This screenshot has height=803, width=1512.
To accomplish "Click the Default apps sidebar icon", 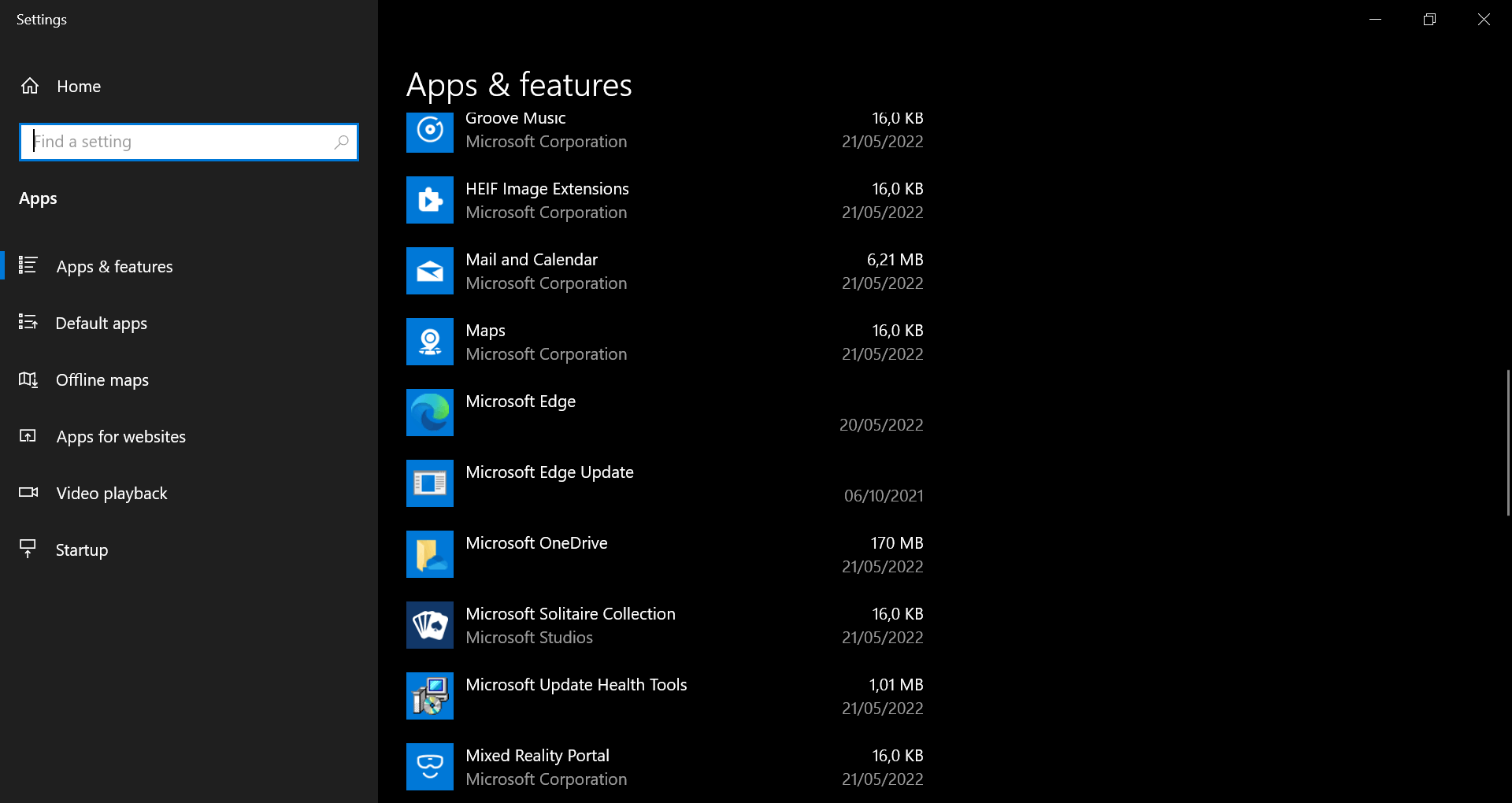I will (x=28, y=322).
